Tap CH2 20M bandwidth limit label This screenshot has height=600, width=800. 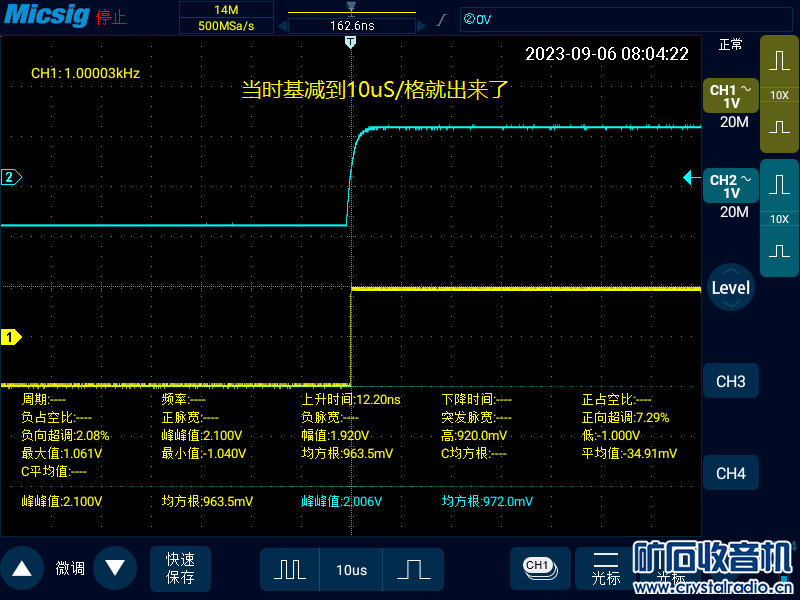click(734, 212)
